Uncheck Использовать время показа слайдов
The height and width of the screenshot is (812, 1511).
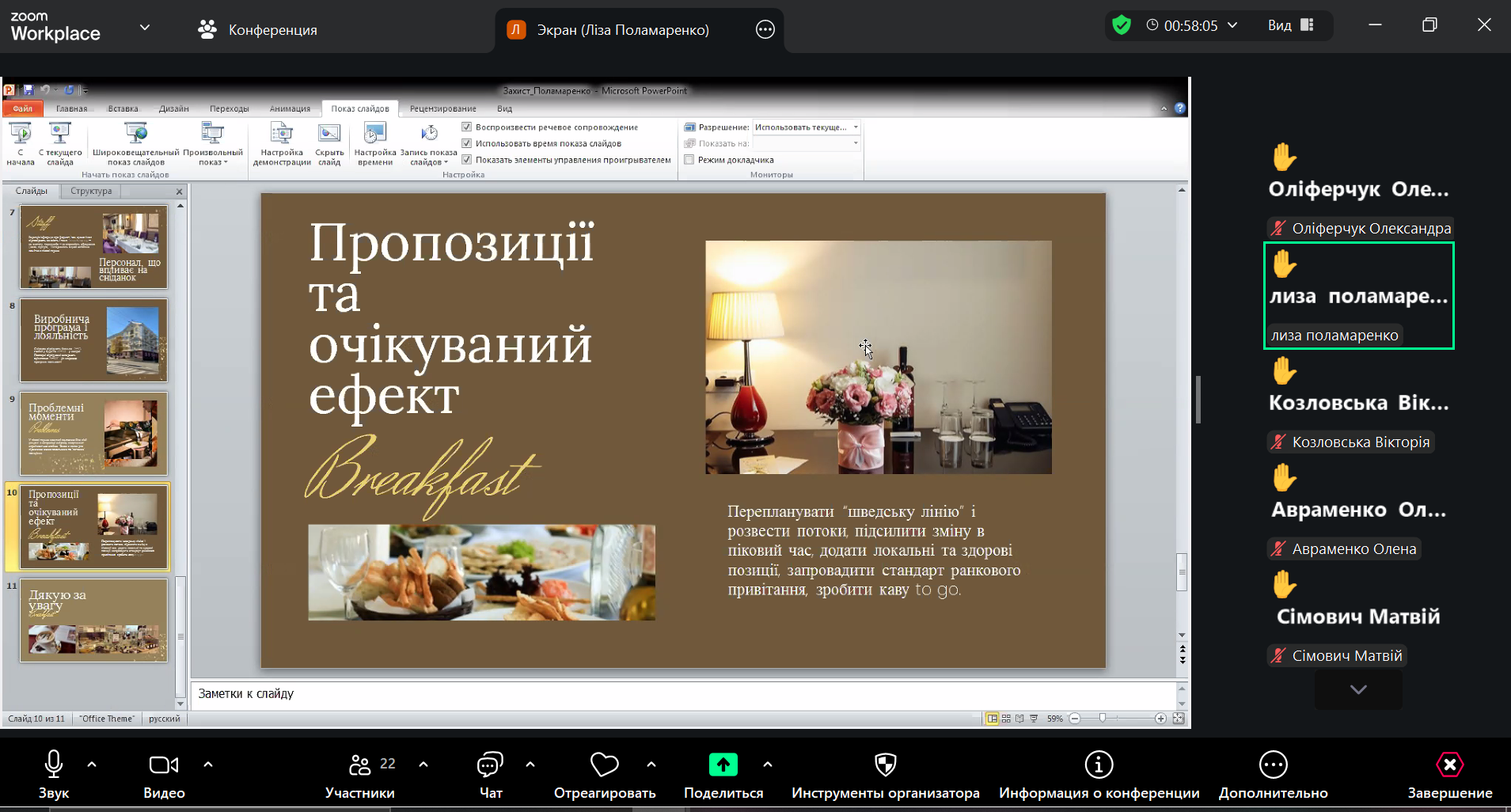pyautogui.click(x=467, y=143)
